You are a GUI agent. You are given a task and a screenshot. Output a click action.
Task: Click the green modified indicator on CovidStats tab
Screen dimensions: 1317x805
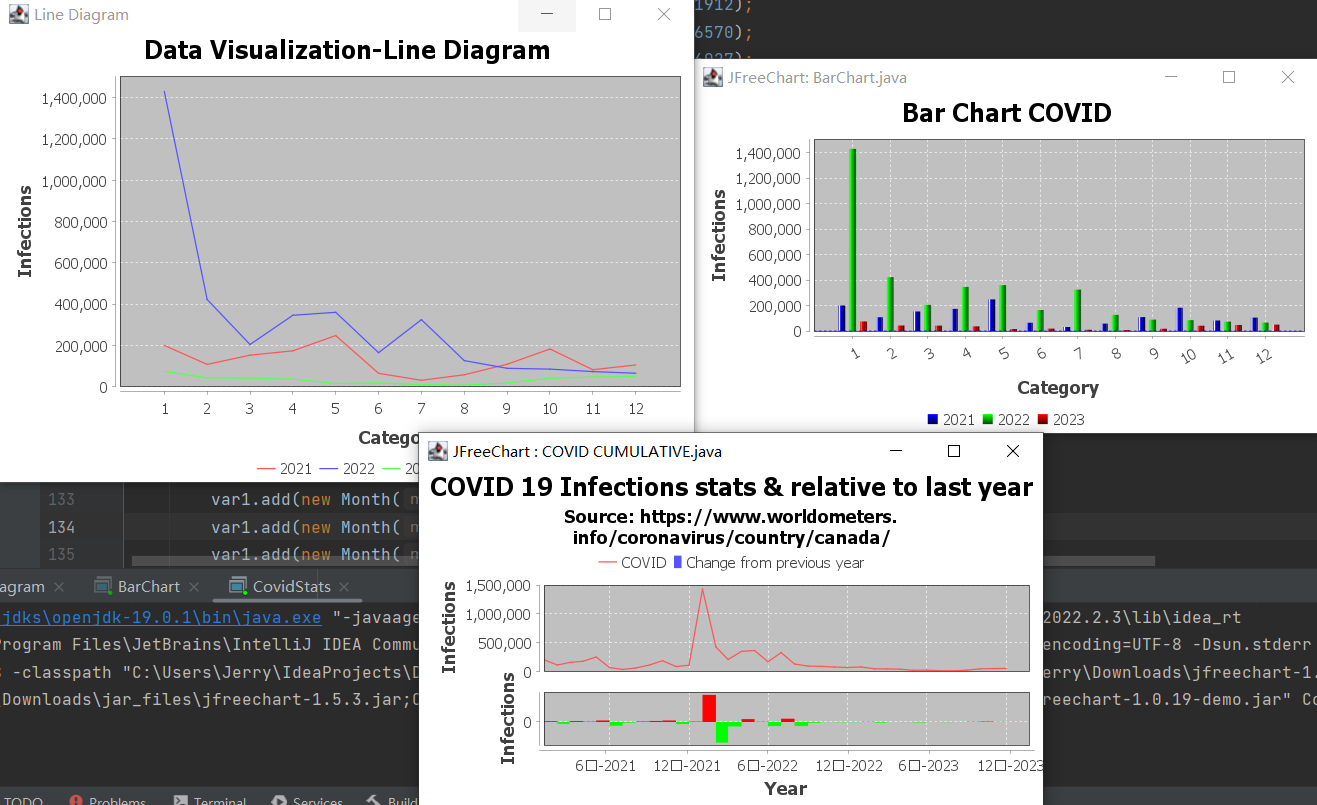(x=245, y=593)
